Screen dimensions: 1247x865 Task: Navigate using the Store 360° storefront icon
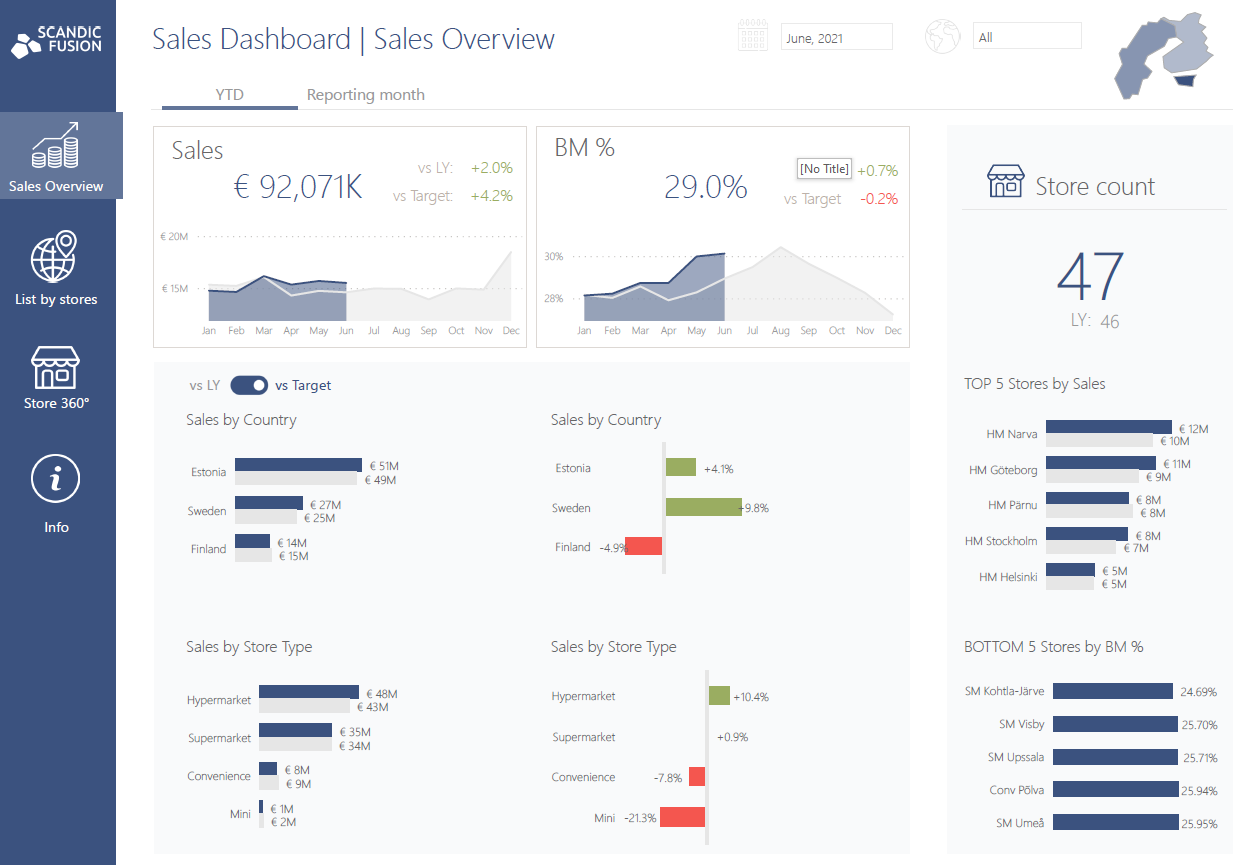55,366
